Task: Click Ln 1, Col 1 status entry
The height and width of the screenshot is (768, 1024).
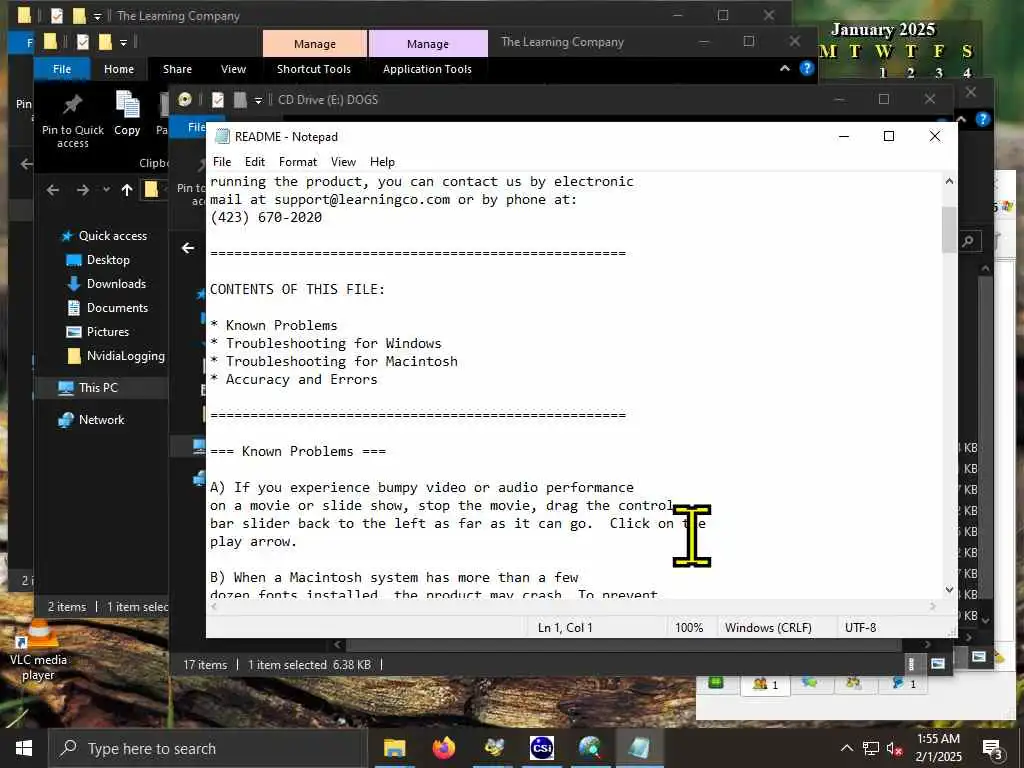Action: pyautogui.click(x=565, y=628)
